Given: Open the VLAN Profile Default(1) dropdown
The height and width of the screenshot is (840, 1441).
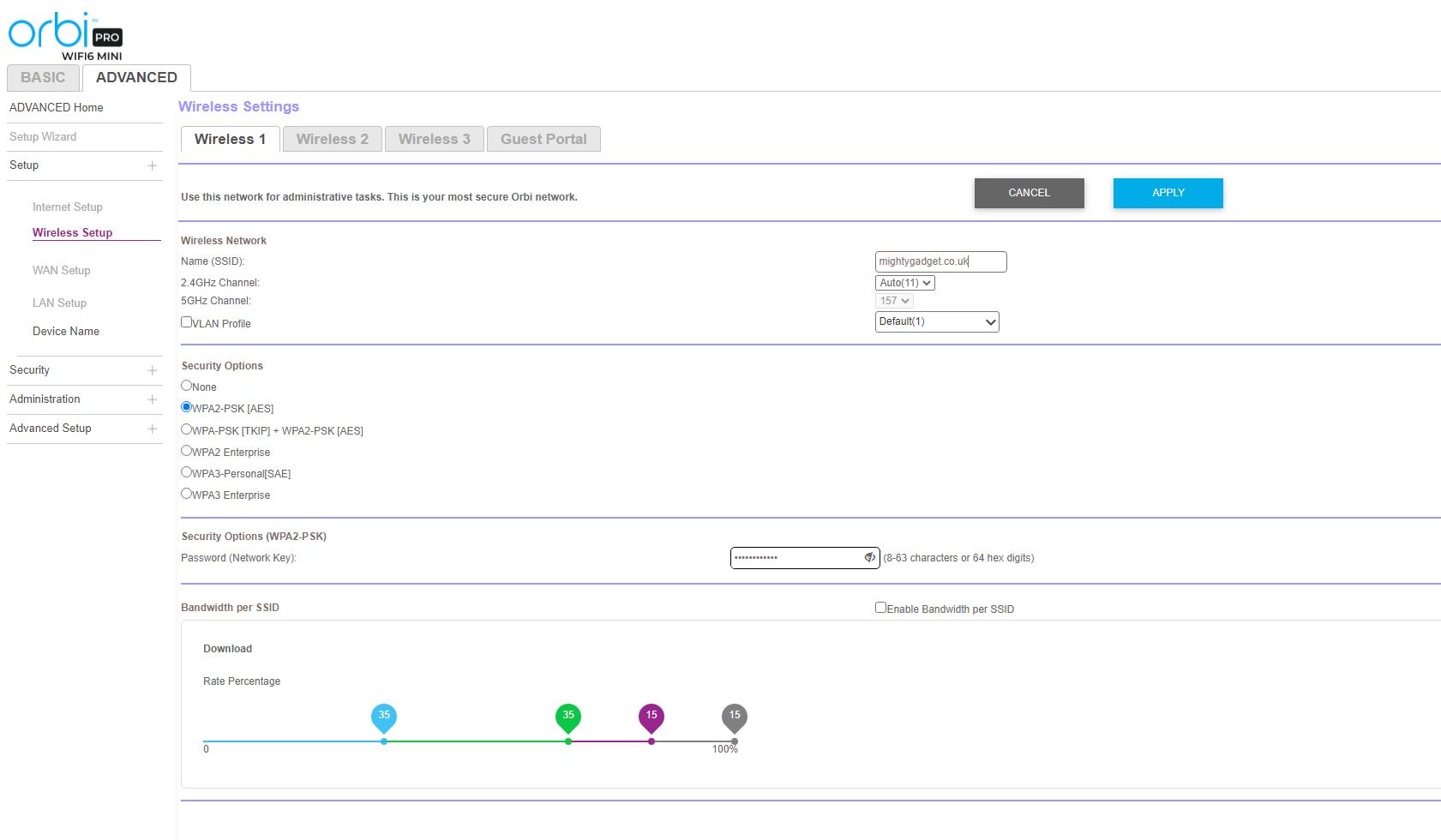Looking at the screenshot, I should pos(937,321).
